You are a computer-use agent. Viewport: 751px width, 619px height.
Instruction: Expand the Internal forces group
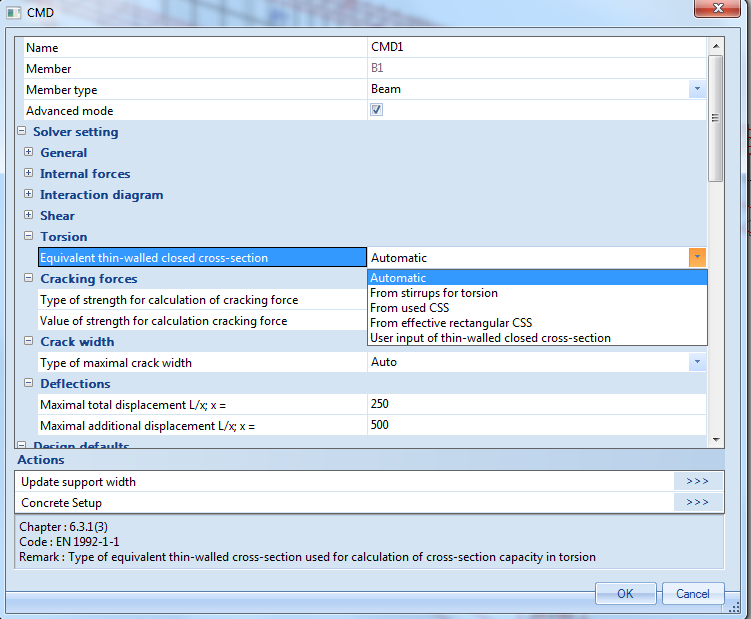click(29, 174)
